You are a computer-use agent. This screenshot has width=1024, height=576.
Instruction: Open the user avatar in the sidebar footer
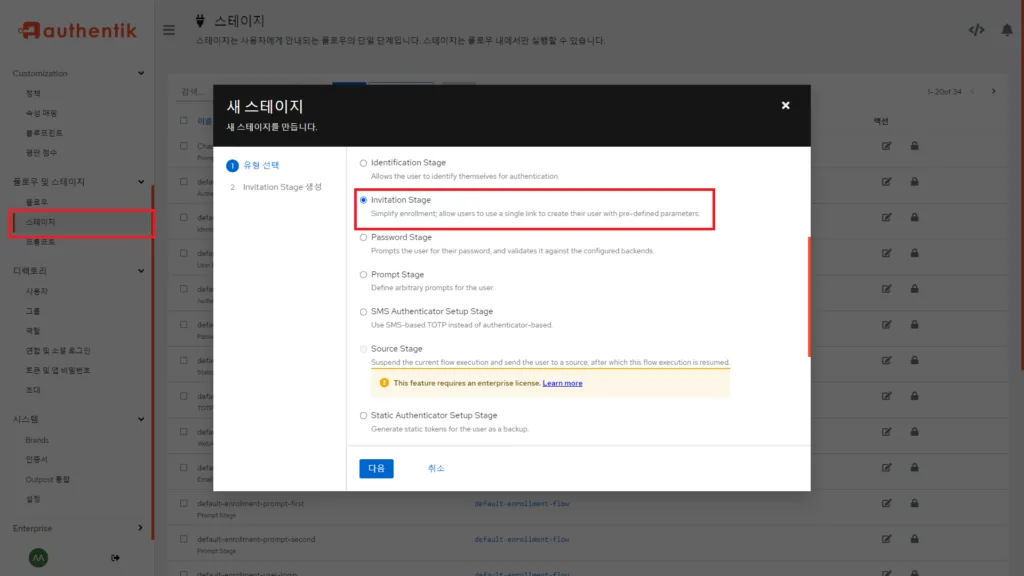[39, 557]
